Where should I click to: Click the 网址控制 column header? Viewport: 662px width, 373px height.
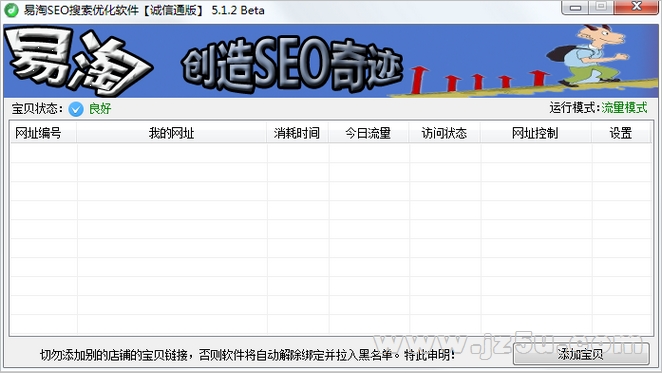click(x=536, y=133)
